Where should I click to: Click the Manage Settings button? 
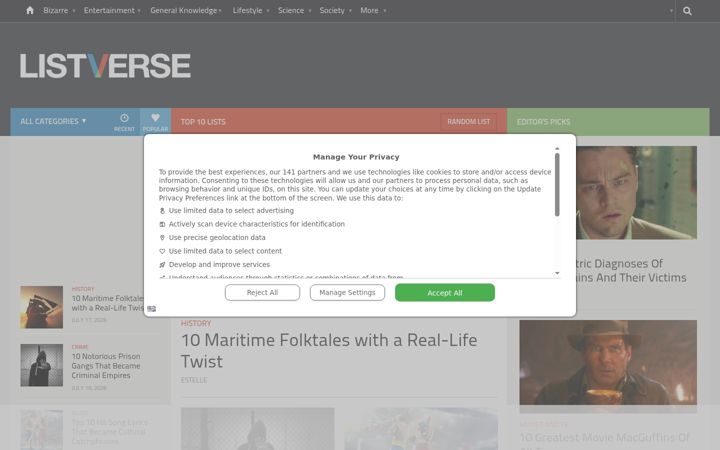(x=347, y=292)
